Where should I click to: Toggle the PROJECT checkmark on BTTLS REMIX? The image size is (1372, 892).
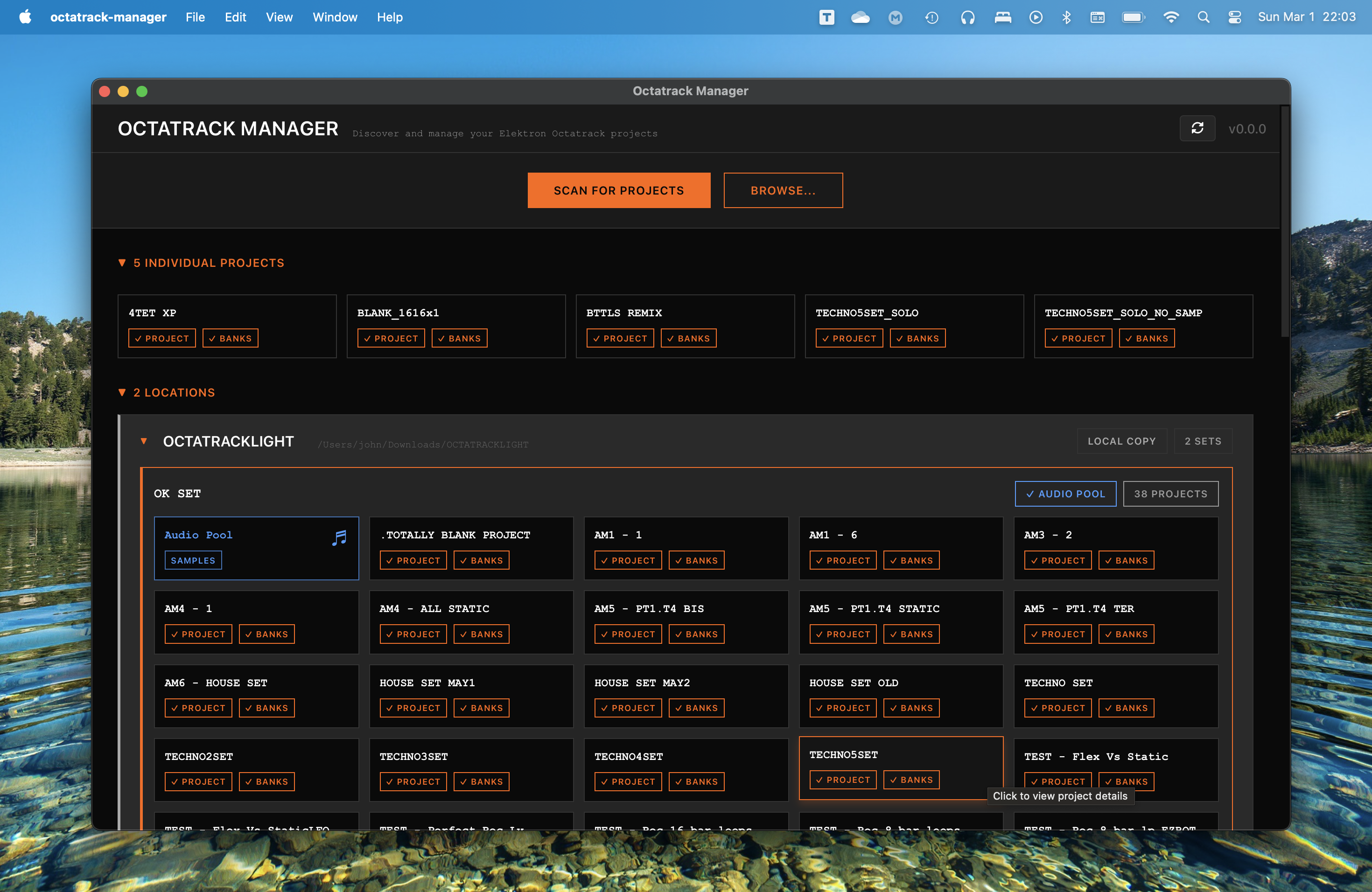[x=620, y=338]
